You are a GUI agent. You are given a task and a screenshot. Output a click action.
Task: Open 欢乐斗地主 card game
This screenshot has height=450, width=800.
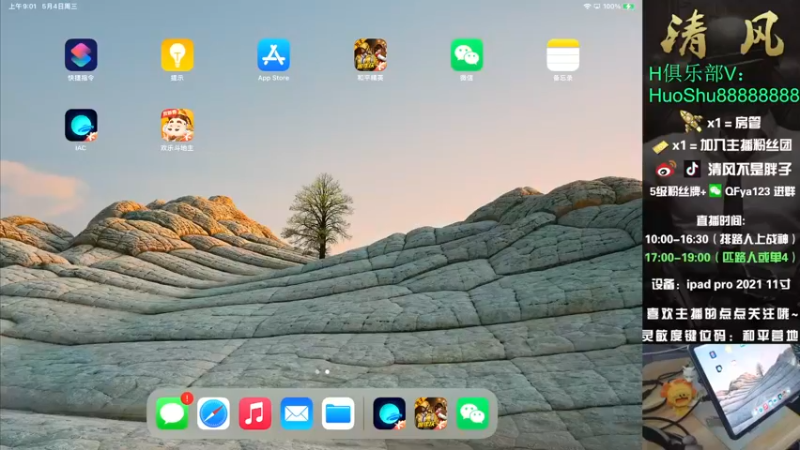pos(177,125)
